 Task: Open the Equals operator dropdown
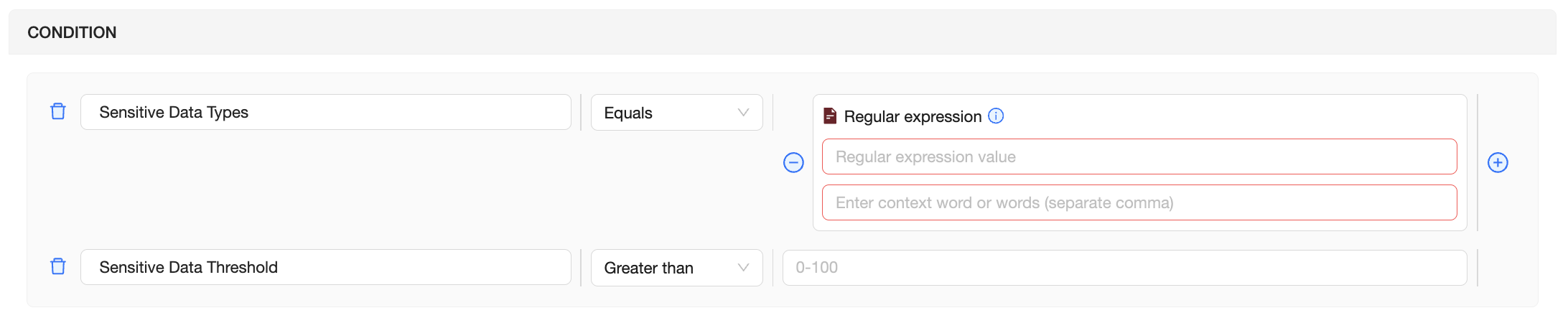[676, 113]
